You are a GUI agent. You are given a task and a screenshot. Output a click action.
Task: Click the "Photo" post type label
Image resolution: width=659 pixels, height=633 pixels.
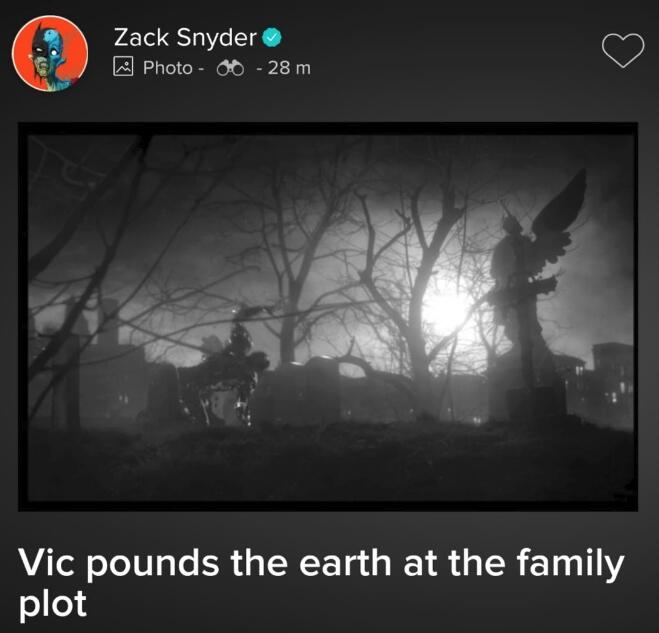(168, 68)
